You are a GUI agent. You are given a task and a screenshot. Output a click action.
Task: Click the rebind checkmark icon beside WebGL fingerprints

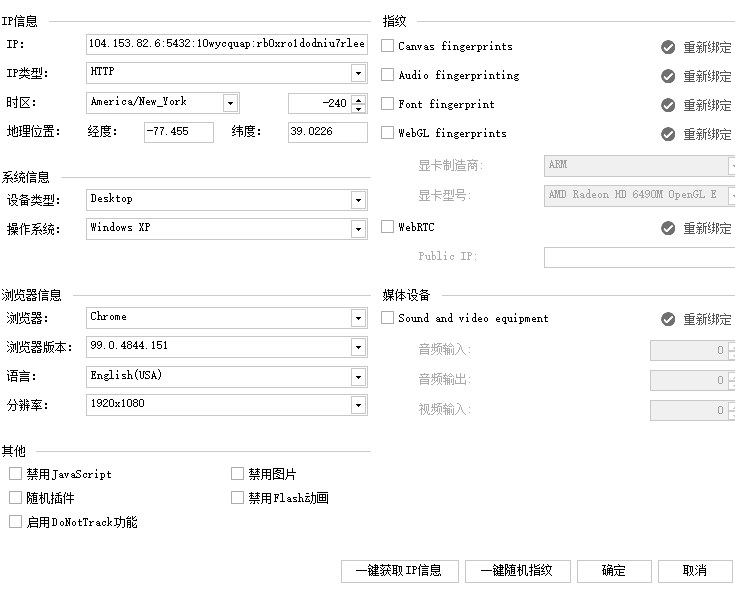(x=668, y=134)
